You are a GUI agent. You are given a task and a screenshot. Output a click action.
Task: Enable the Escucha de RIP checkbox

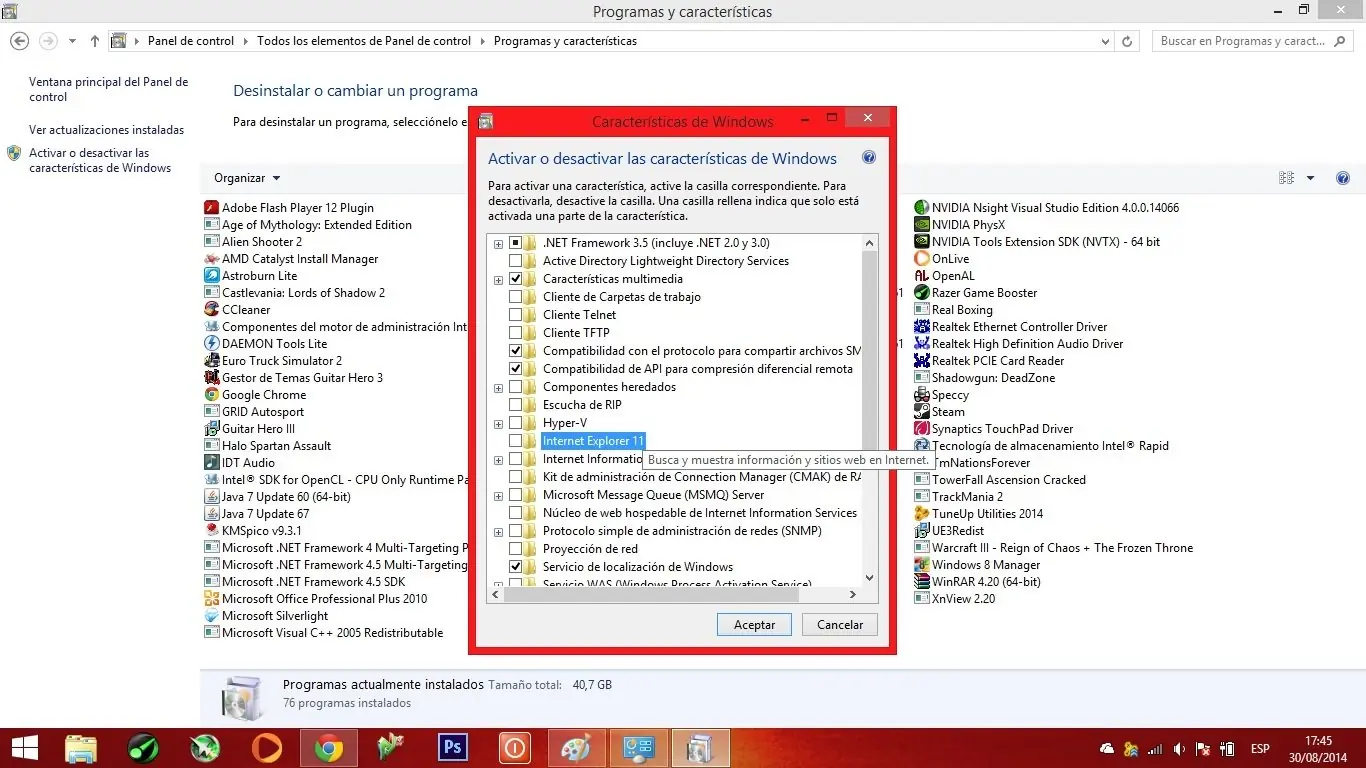[x=516, y=405]
